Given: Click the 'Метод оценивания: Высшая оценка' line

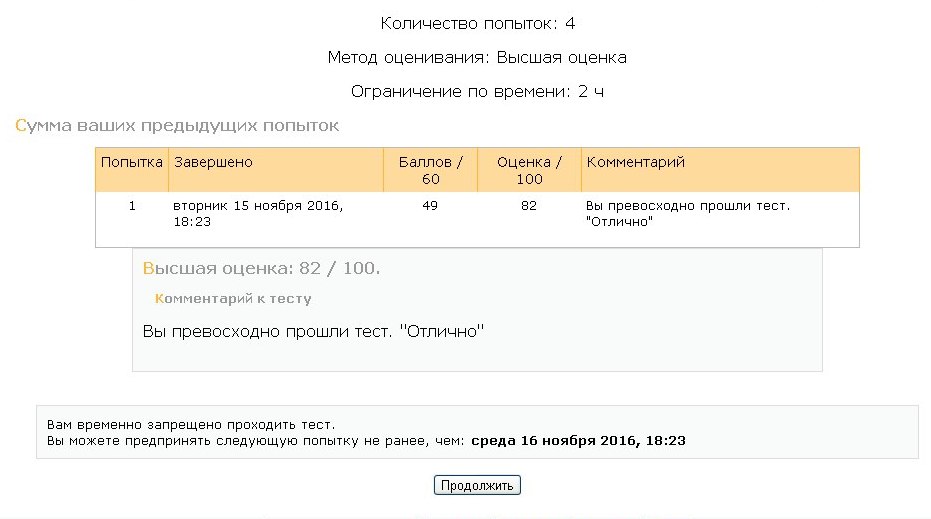Looking at the screenshot, I should (477, 58).
